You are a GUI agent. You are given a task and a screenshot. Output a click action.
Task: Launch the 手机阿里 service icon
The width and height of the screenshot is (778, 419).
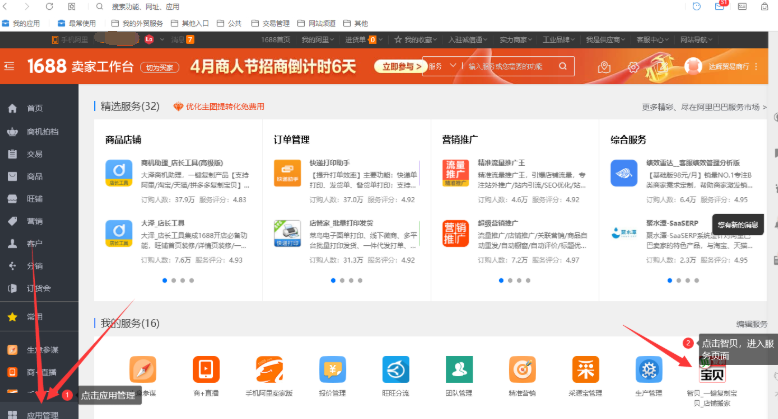269,369
